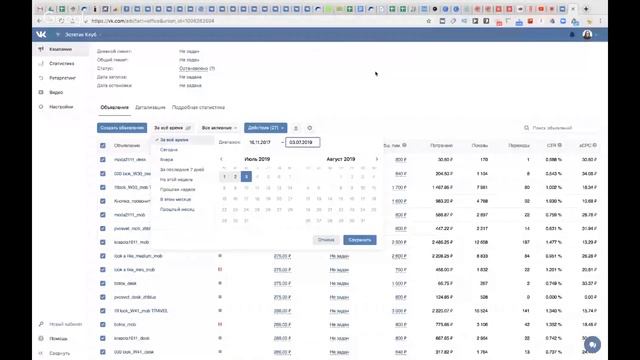The width and height of the screenshot is (640, 360).
Task: Open the table column settings gear icon
Action: coord(310,128)
